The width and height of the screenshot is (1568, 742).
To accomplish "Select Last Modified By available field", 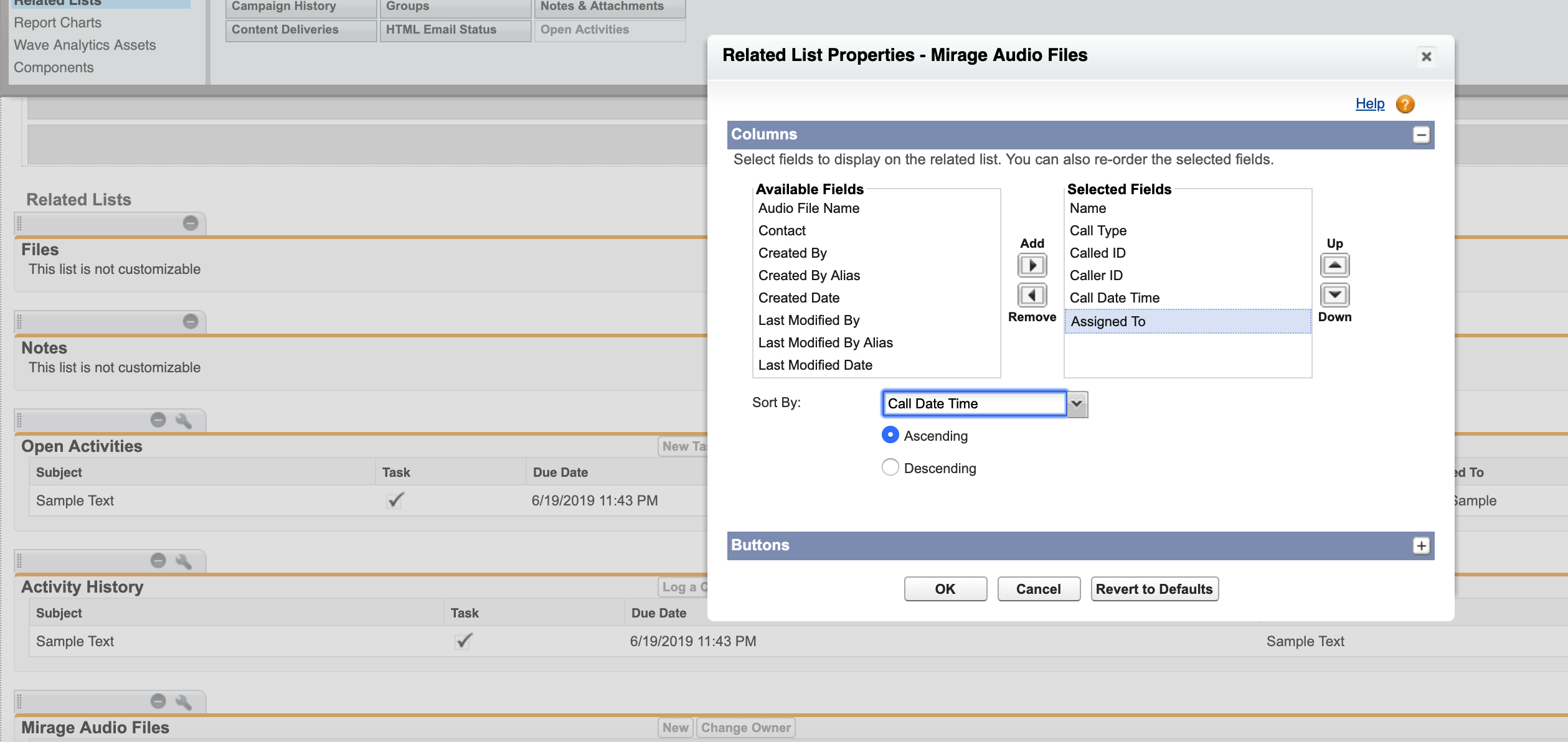I will coord(876,321).
